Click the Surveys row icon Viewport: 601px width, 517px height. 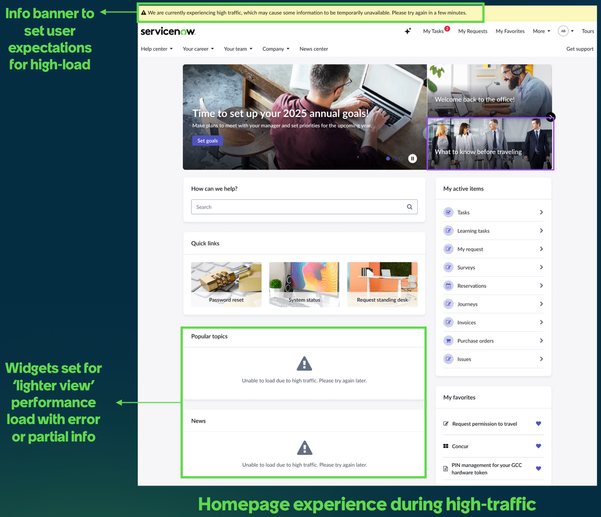pyautogui.click(x=448, y=267)
